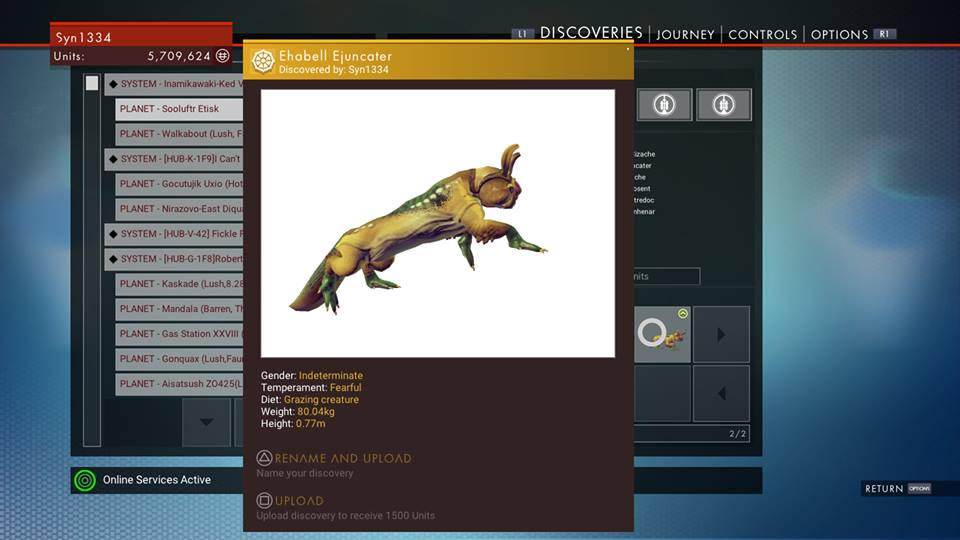Select PLANET Nirazovo-East row
This screenshot has width=960, height=540.
click(179, 209)
